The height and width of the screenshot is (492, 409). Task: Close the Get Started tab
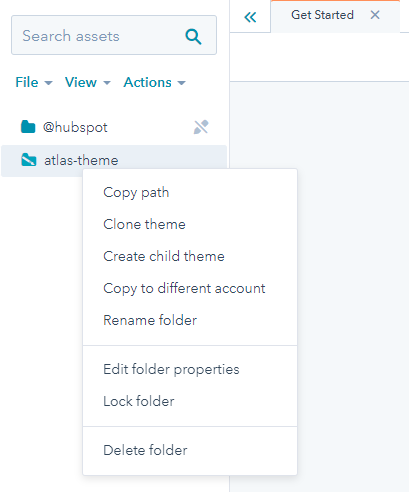click(x=375, y=15)
